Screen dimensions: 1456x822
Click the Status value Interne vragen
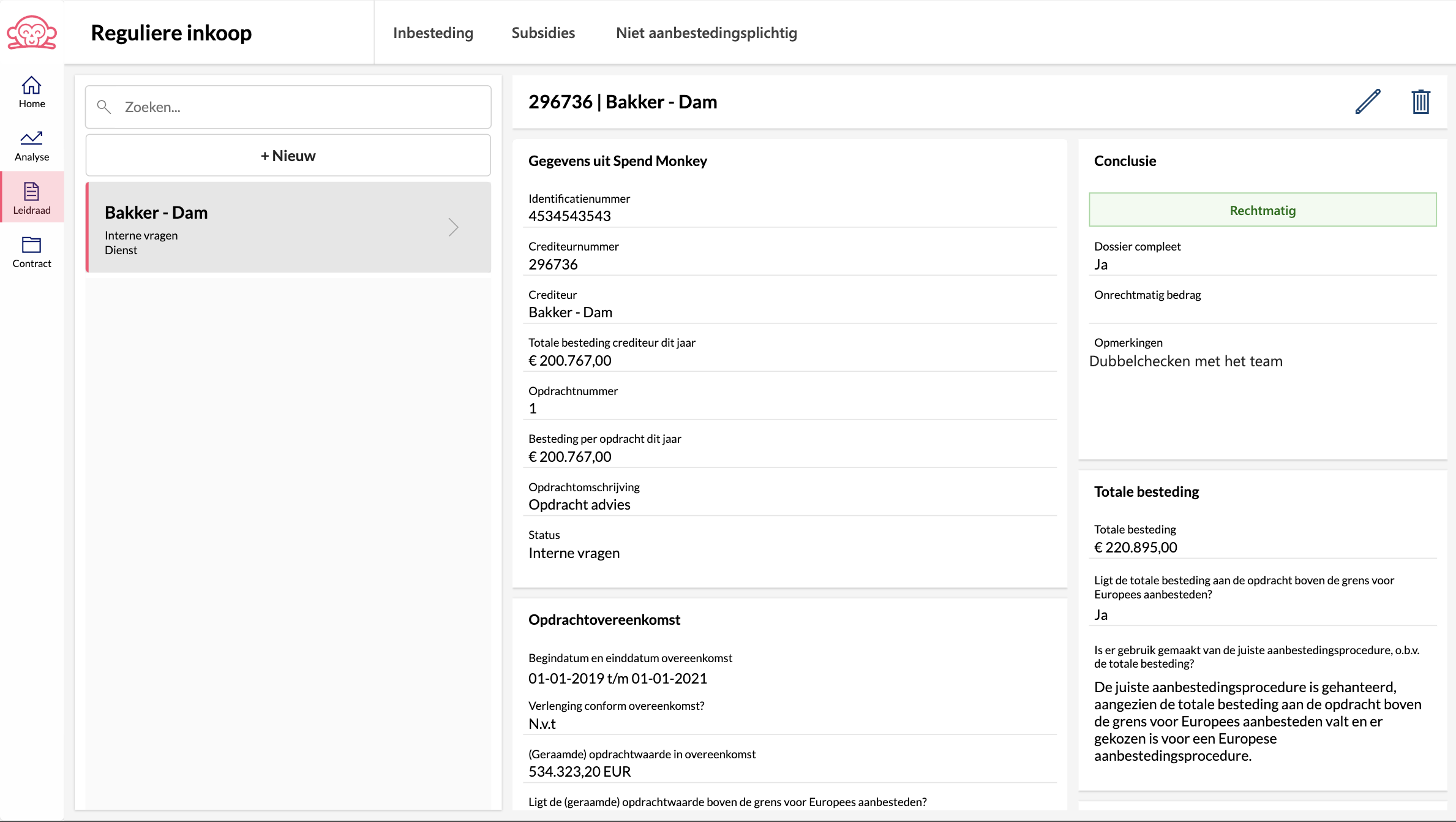point(574,553)
